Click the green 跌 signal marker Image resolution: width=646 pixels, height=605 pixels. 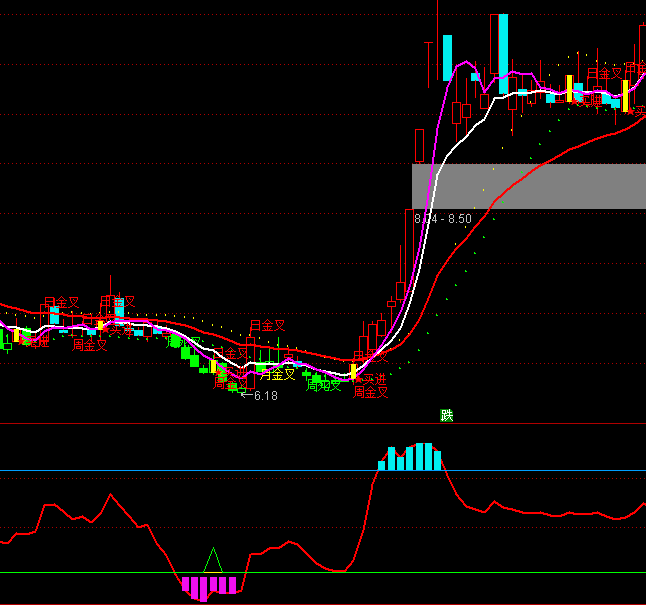[447, 416]
